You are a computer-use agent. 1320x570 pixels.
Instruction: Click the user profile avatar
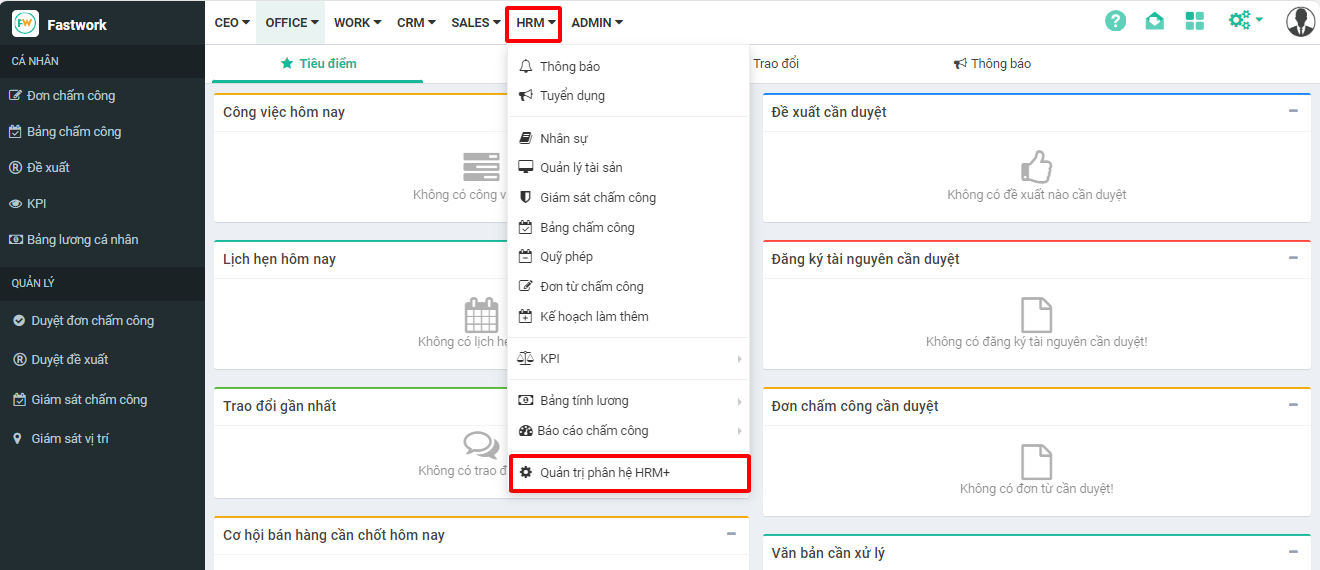click(1300, 21)
